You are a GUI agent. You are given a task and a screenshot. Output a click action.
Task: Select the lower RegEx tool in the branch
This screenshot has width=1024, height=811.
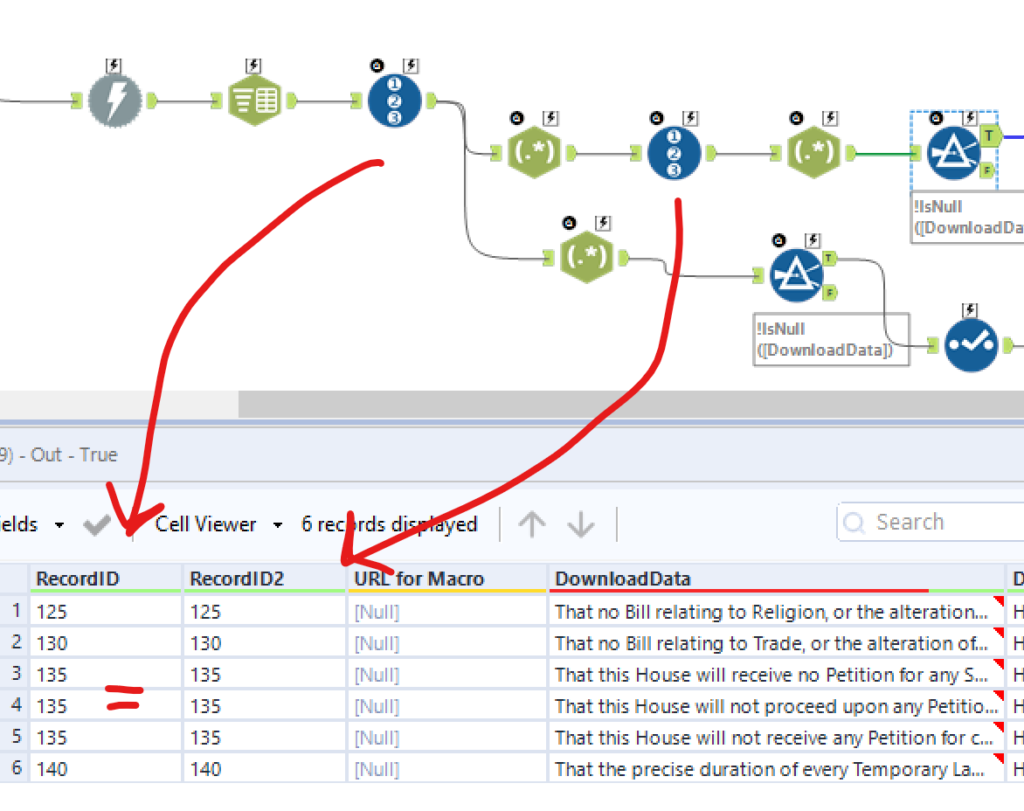coord(586,257)
